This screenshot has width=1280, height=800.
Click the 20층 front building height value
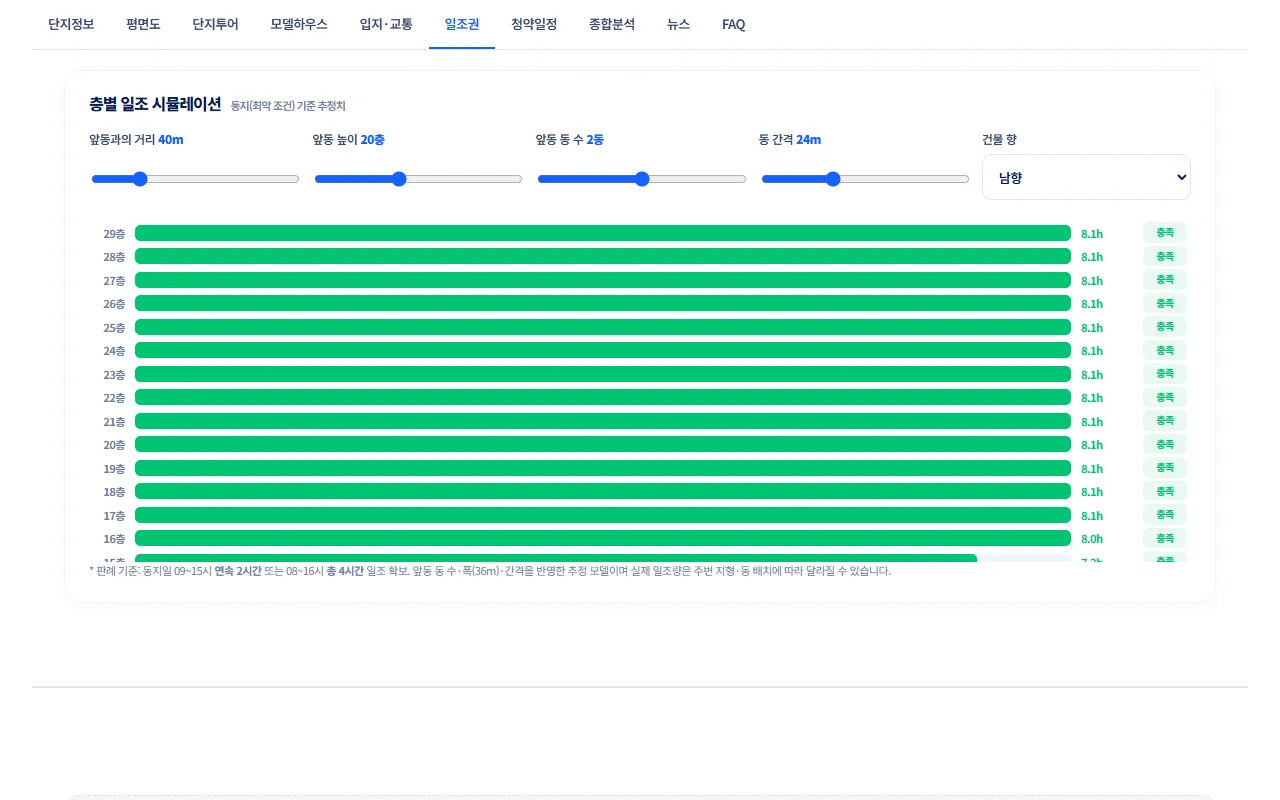click(x=372, y=140)
